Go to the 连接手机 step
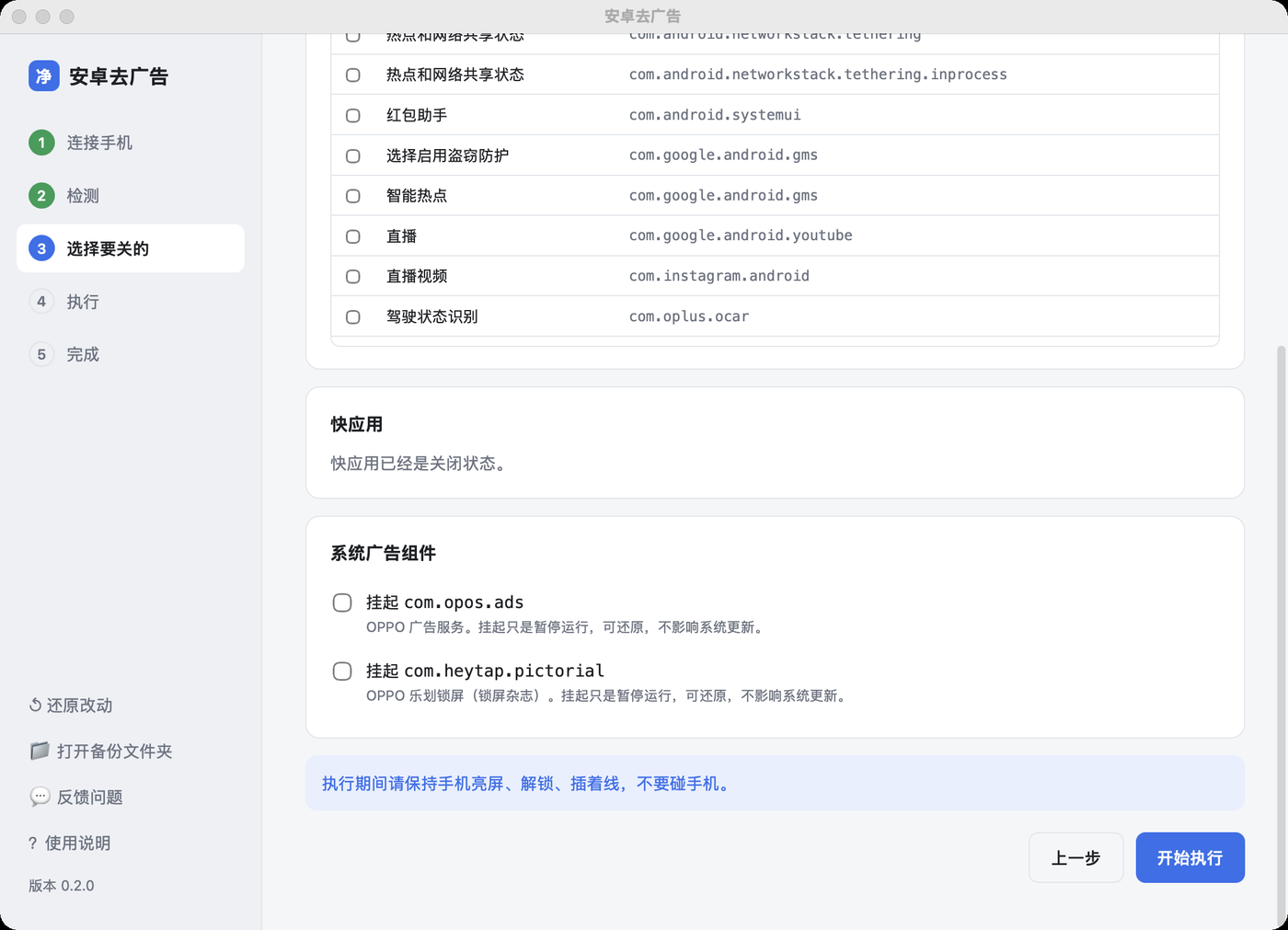This screenshot has height=930, width=1288. click(x=131, y=143)
